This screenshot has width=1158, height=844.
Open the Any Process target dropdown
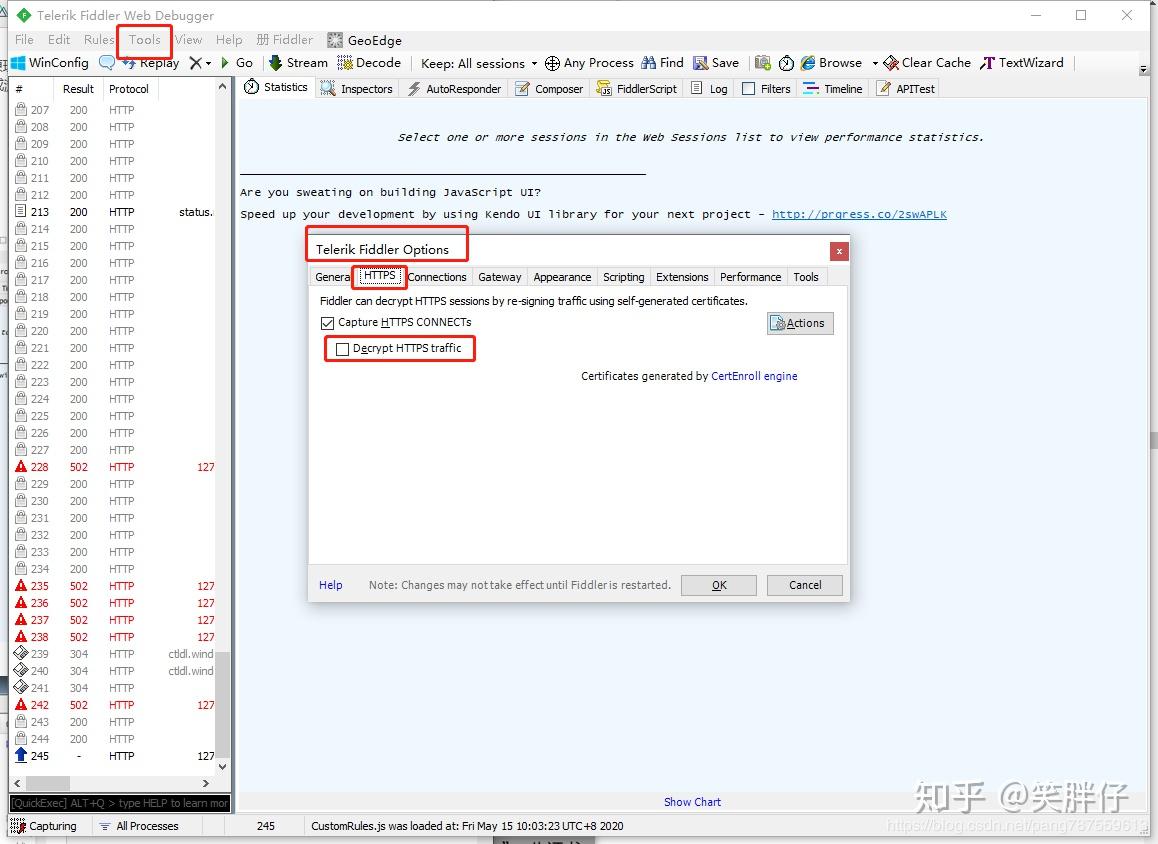point(589,62)
